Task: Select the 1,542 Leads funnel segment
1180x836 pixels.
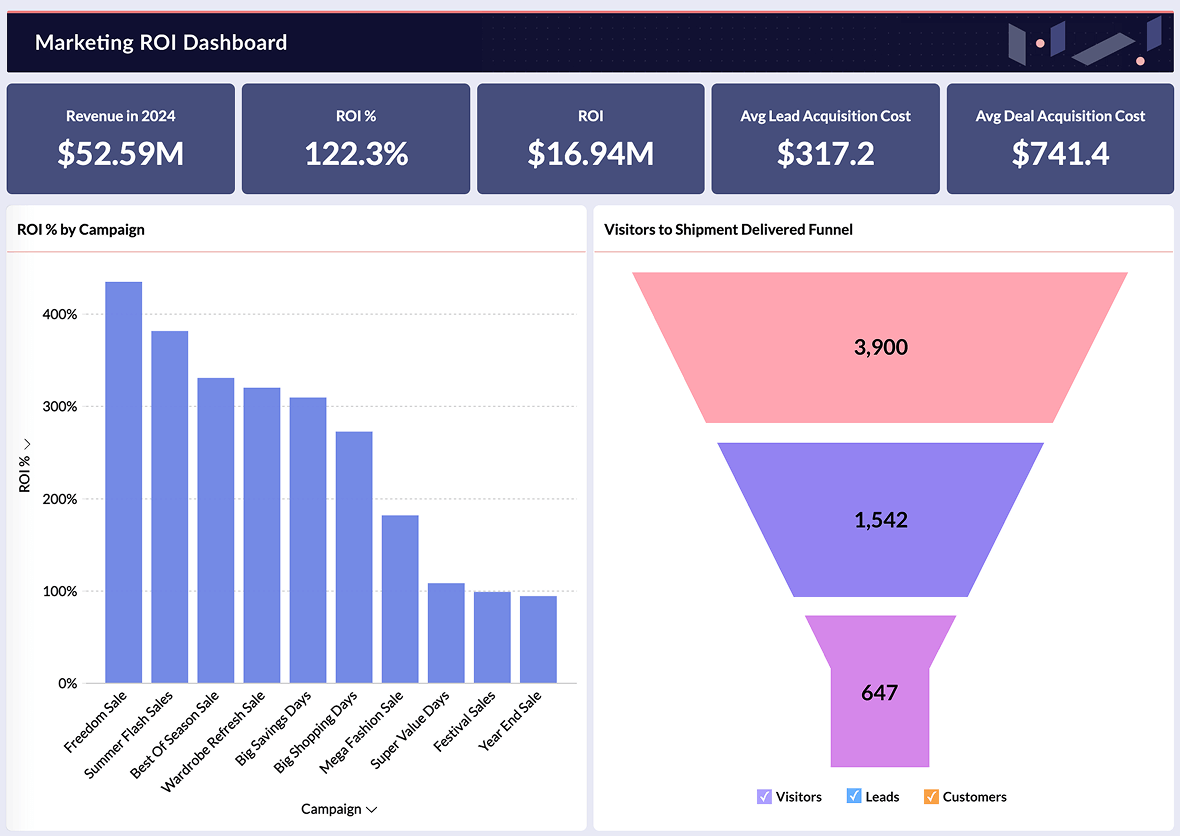Action: point(880,520)
